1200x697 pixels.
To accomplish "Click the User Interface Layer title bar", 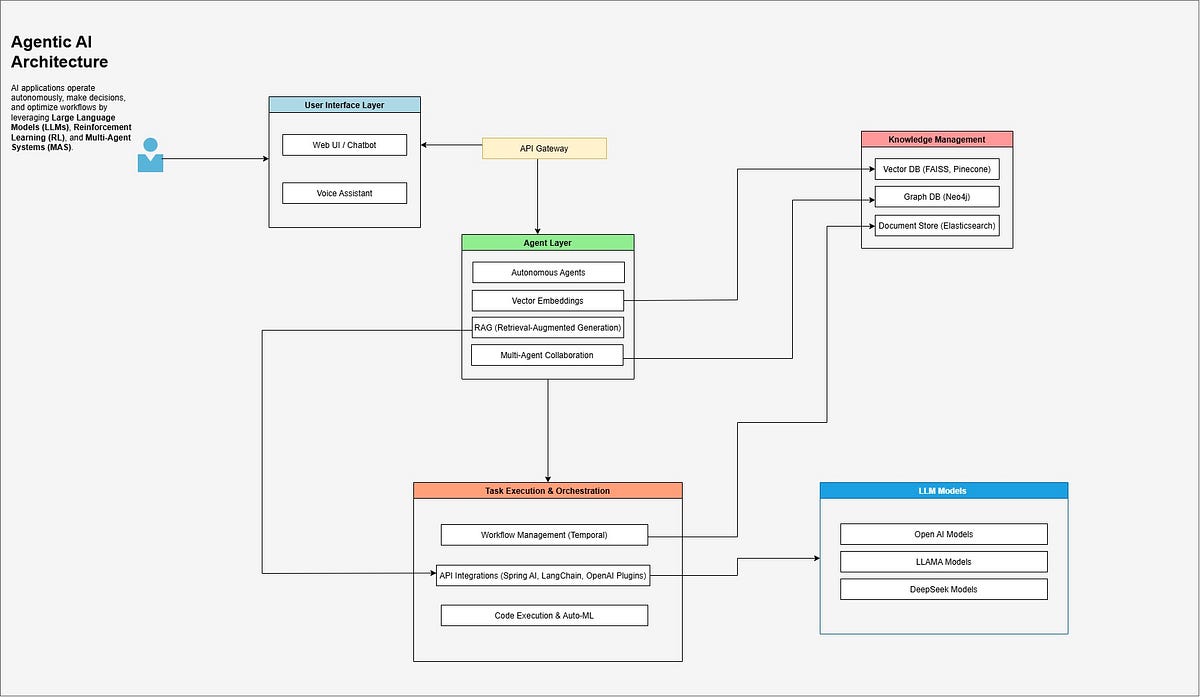I will [x=344, y=104].
